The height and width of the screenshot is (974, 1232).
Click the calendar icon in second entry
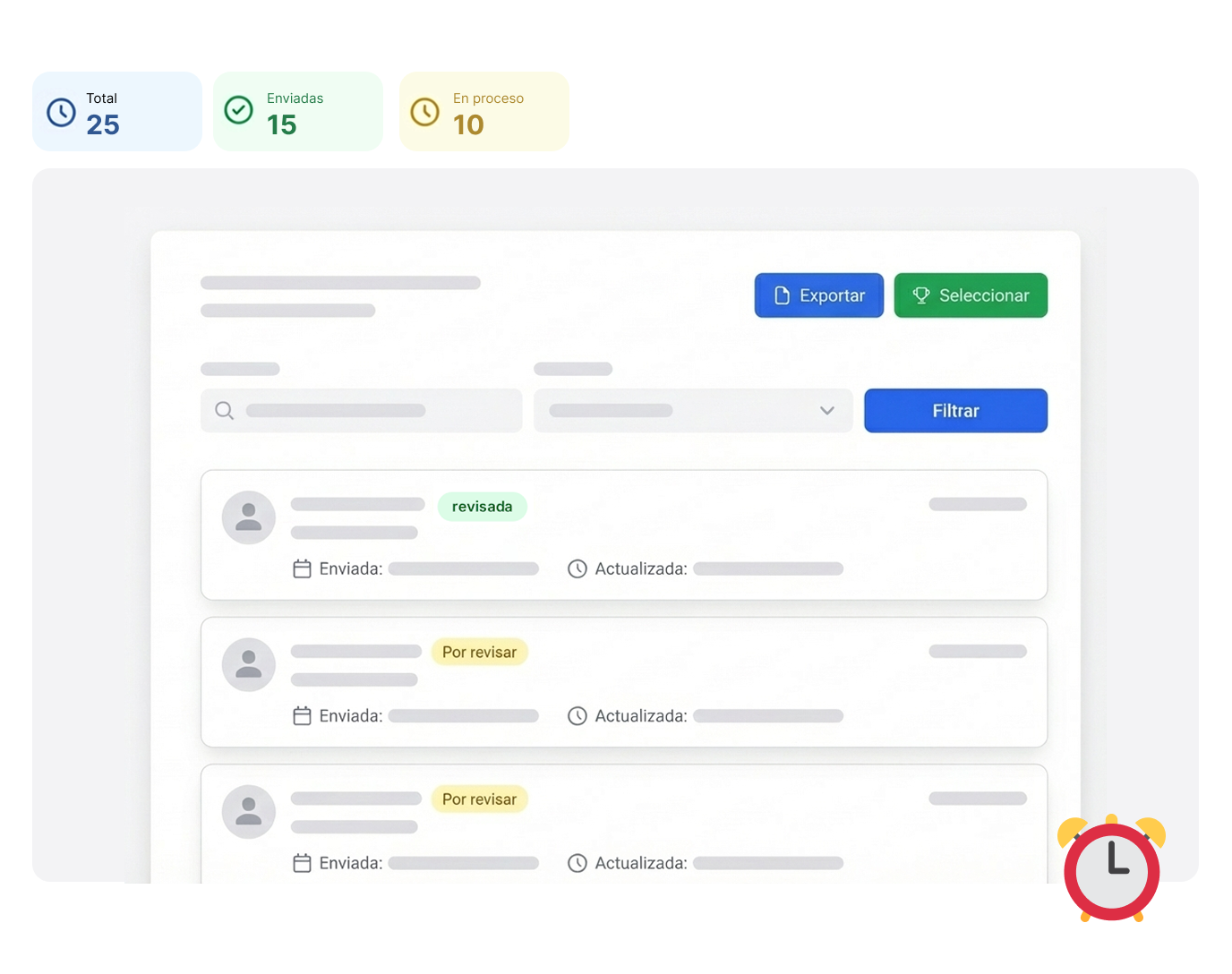(x=303, y=716)
